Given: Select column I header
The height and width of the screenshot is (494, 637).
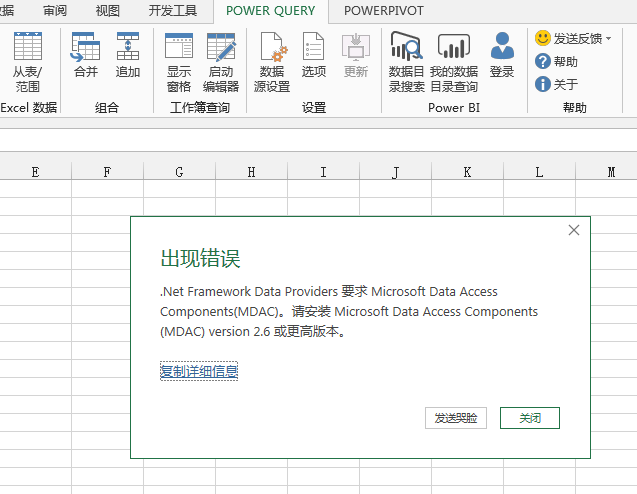Looking at the screenshot, I should (323, 172).
